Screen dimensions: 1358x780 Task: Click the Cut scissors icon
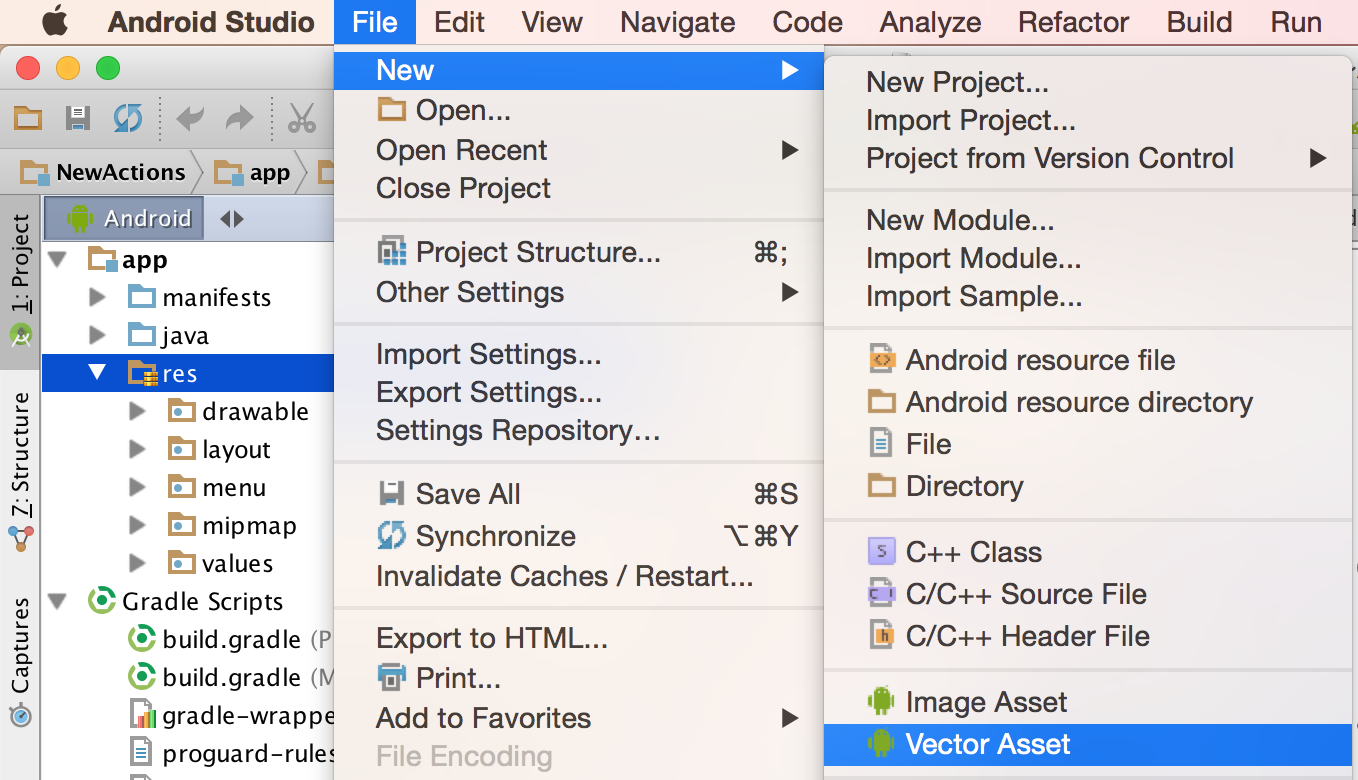pos(301,119)
